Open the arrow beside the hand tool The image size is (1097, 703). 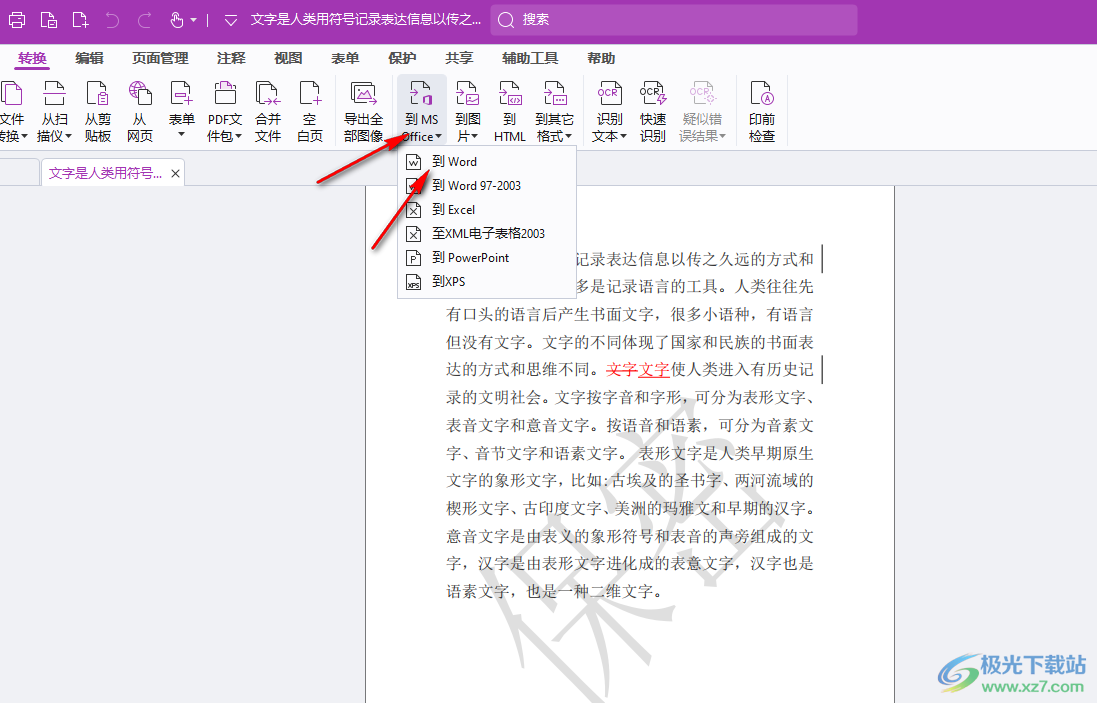[x=193, y=20]
